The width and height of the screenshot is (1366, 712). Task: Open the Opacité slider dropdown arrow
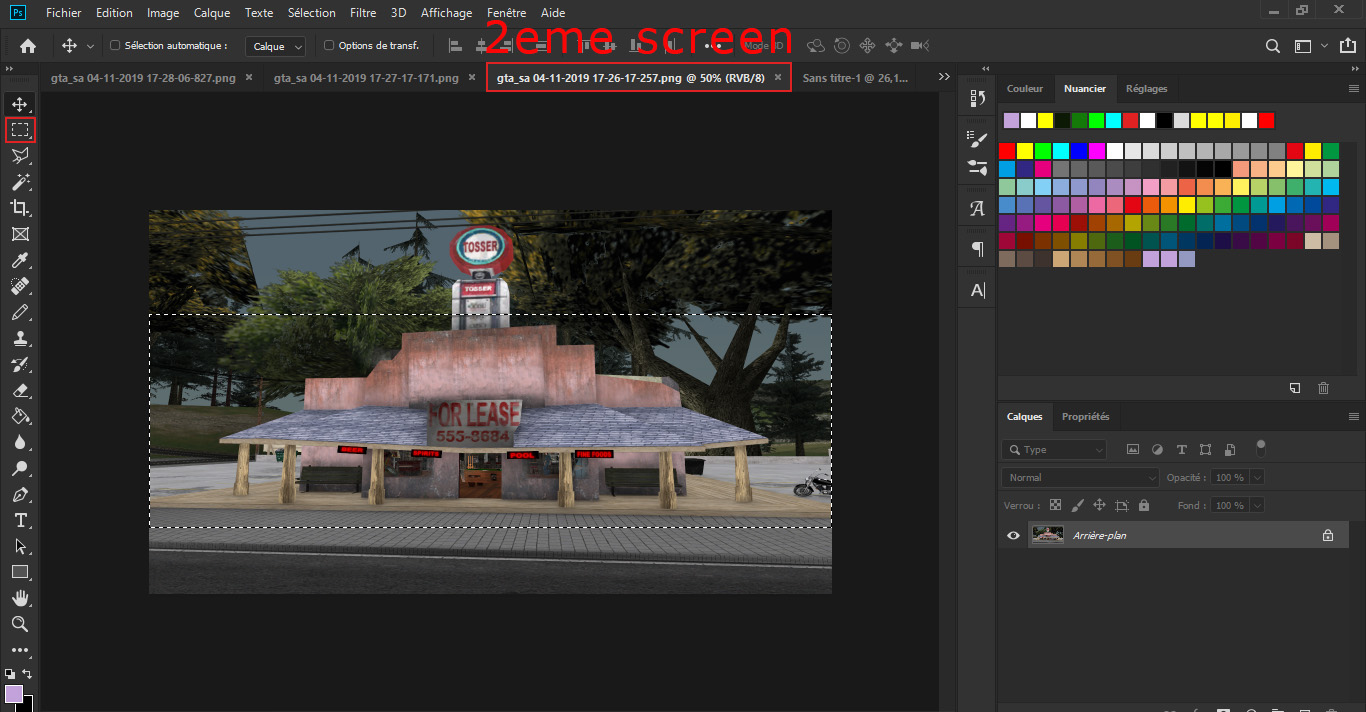pos(1257,478)
